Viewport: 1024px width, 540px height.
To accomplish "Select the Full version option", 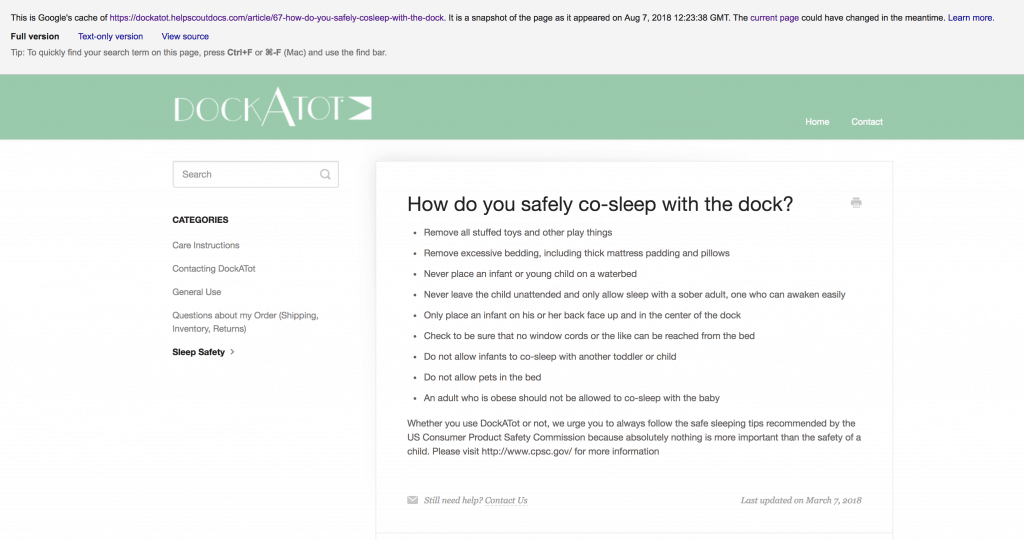I will click(x=35, y=36).
